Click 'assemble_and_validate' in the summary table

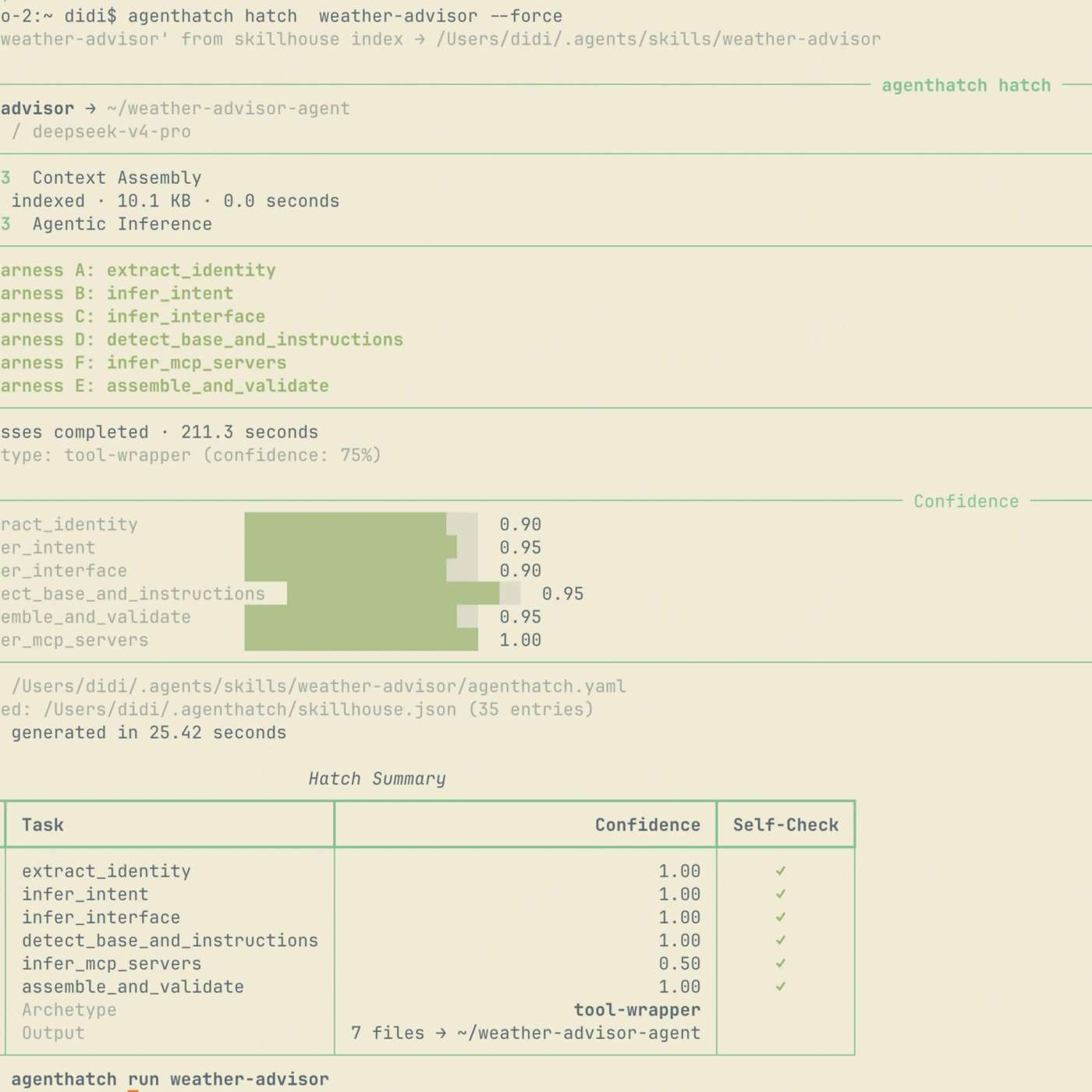point(133,987)
